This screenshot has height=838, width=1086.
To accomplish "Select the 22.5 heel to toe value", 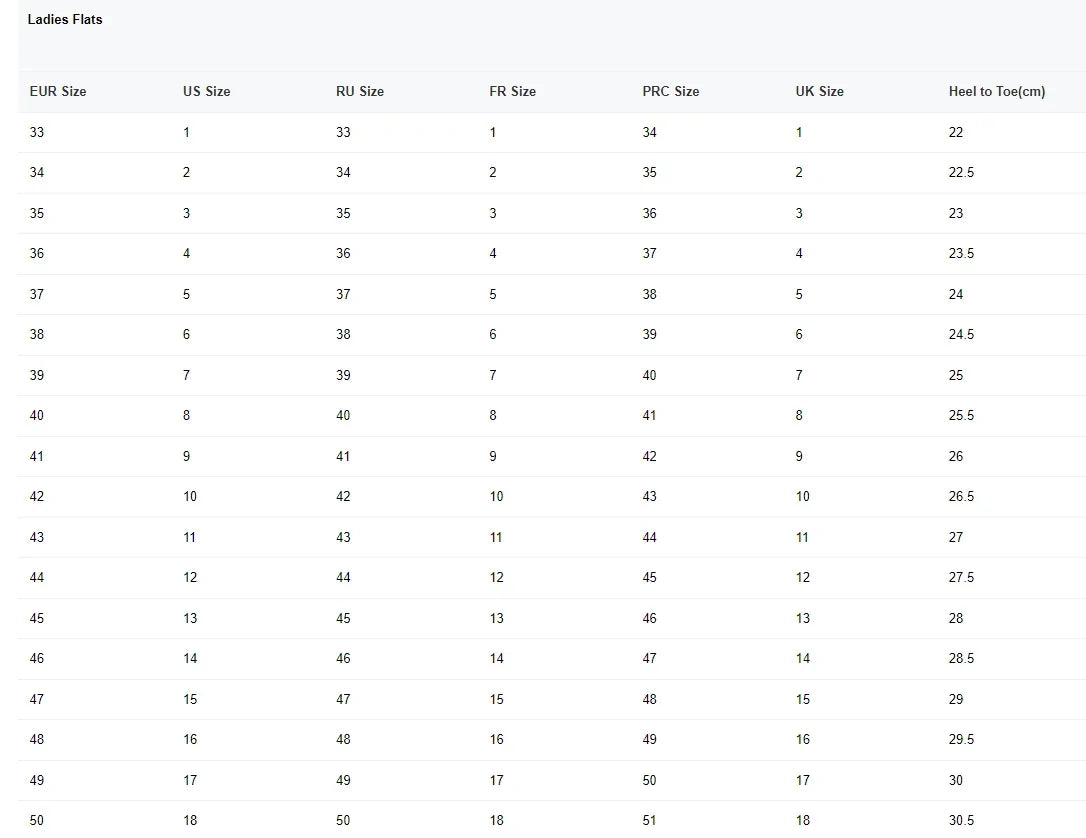I will click(961, 172).
